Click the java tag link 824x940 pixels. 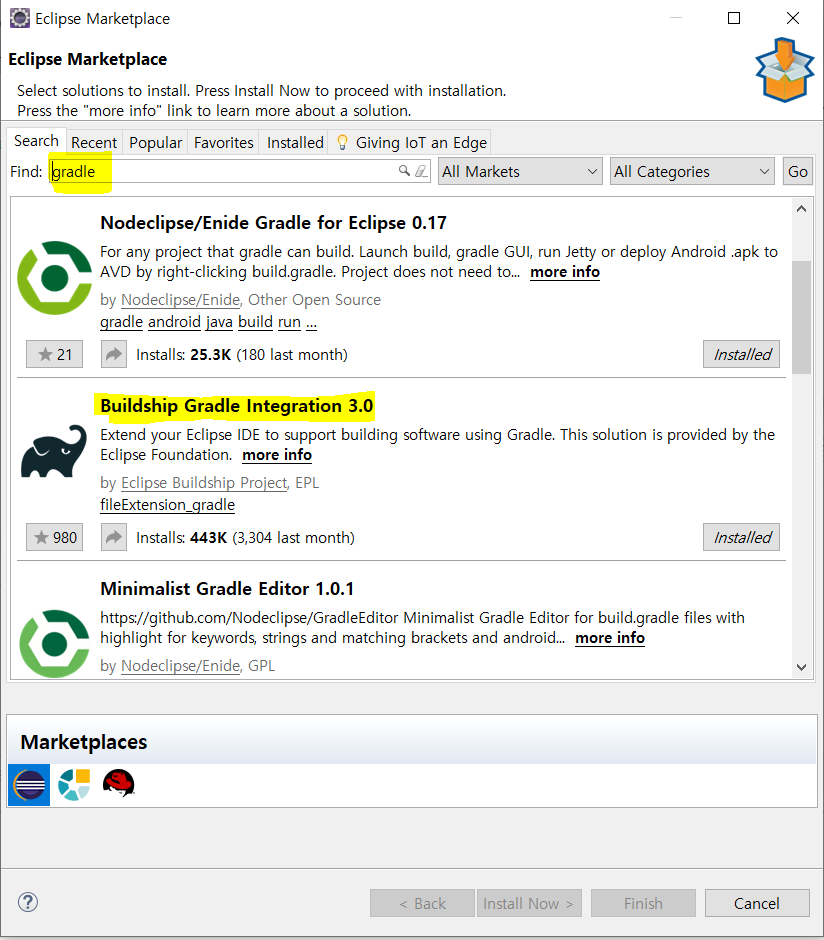pyautogui.click(x=219, y=322)
